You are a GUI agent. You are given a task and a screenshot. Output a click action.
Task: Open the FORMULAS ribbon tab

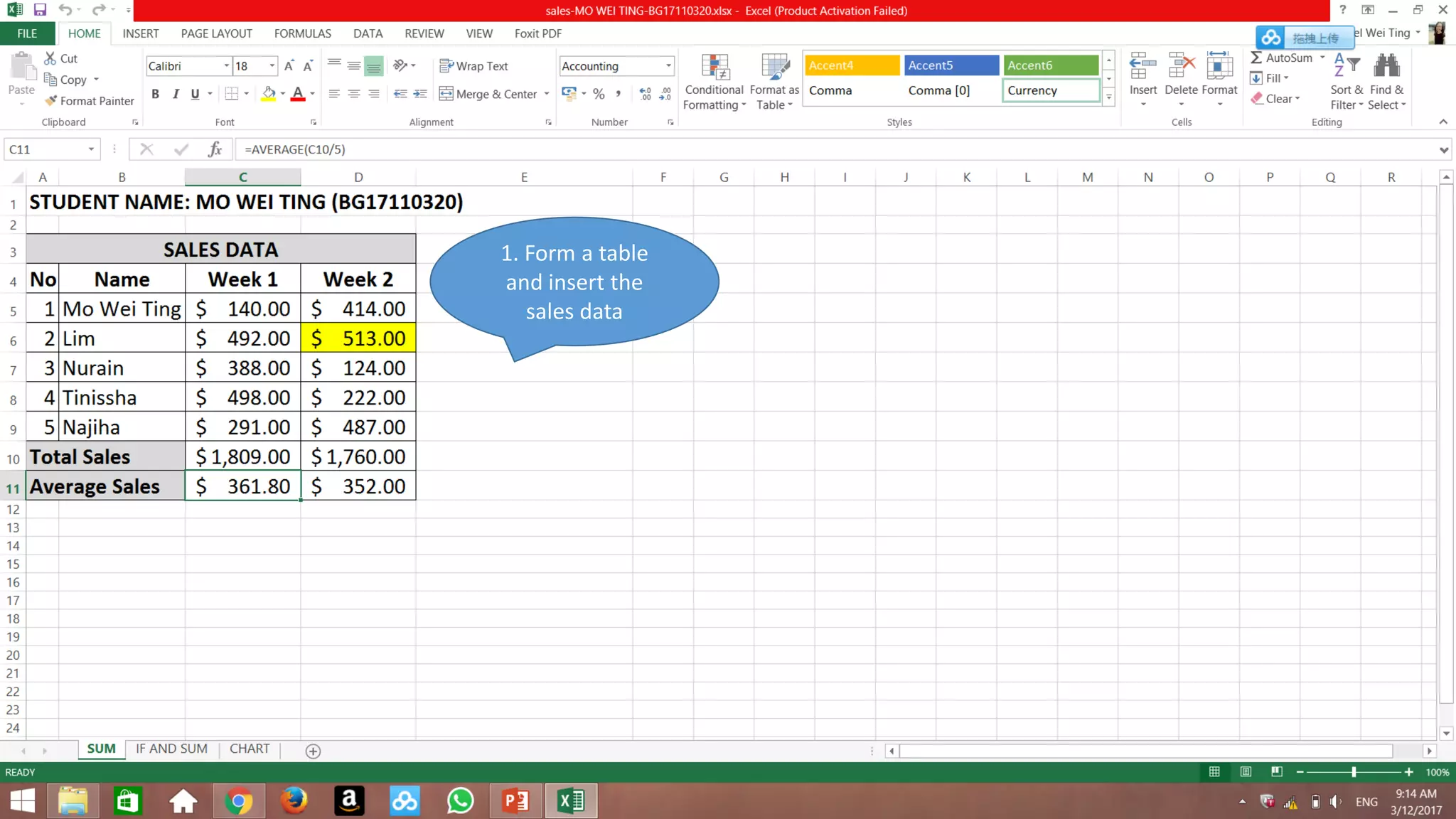pyautogui.click(x=303, y=33)
